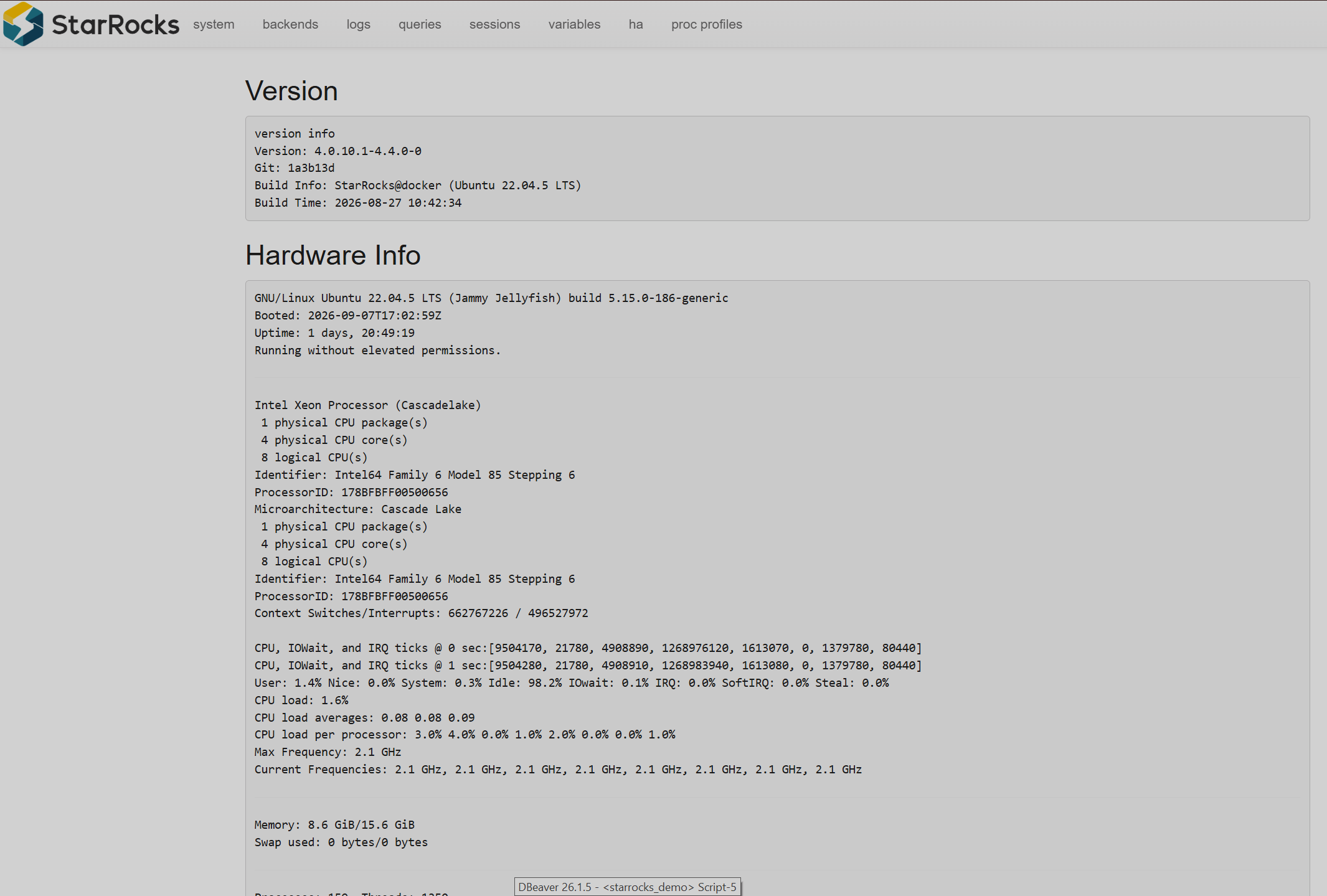Click CPU load averages: 0.08 0.08 0.09

click(x=364, y=718)
